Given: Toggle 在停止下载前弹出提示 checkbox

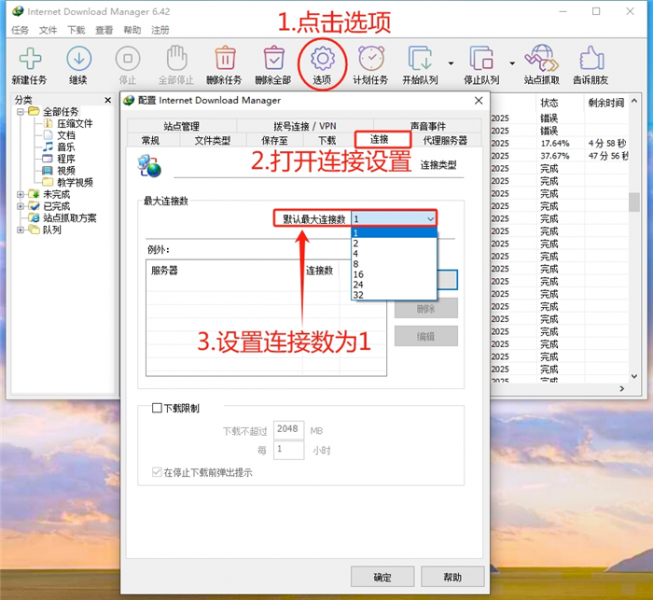Looking at the screenshot, I should (x=157, y=472).
